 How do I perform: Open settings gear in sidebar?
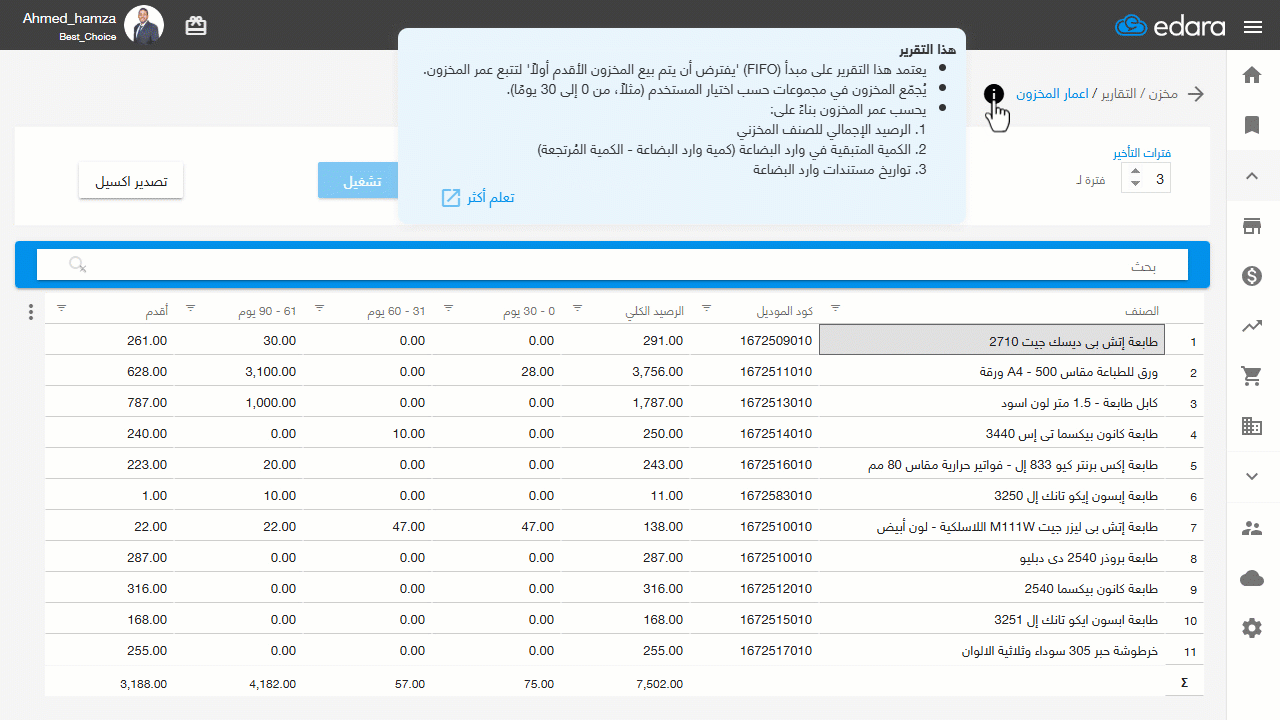point(1251,628)
